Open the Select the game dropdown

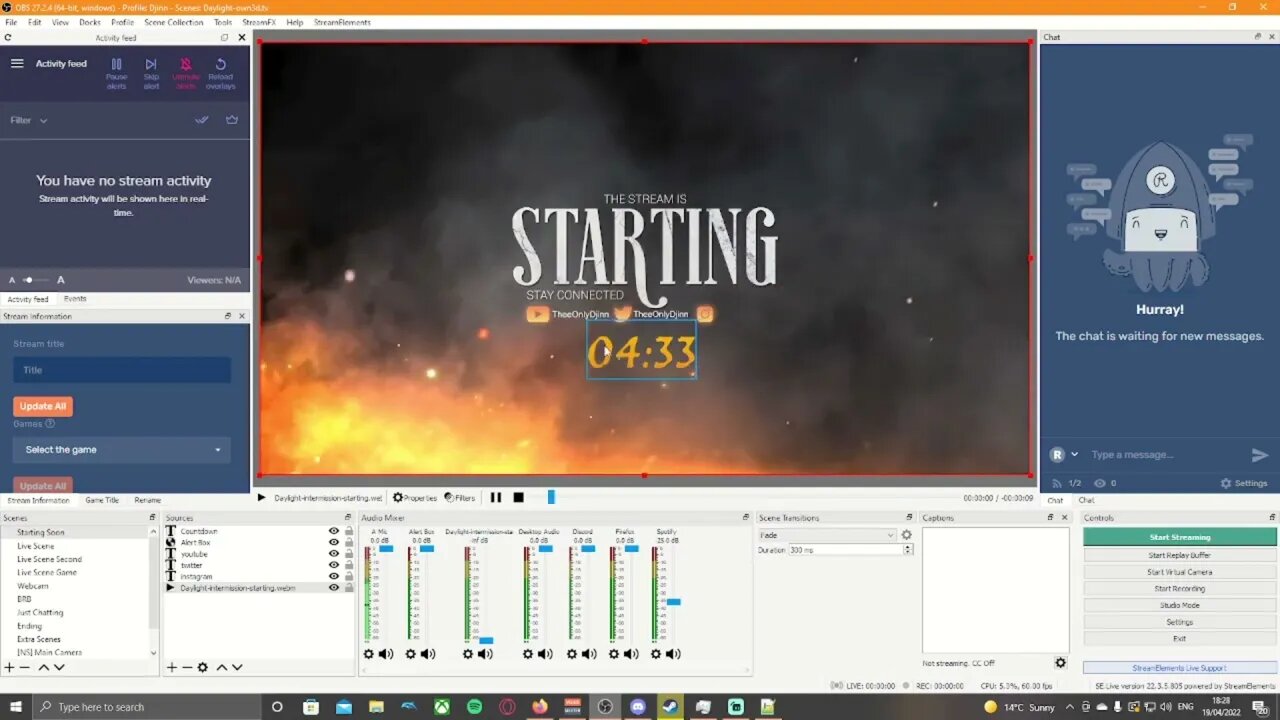pyautogui.click(x=122, y=450)
